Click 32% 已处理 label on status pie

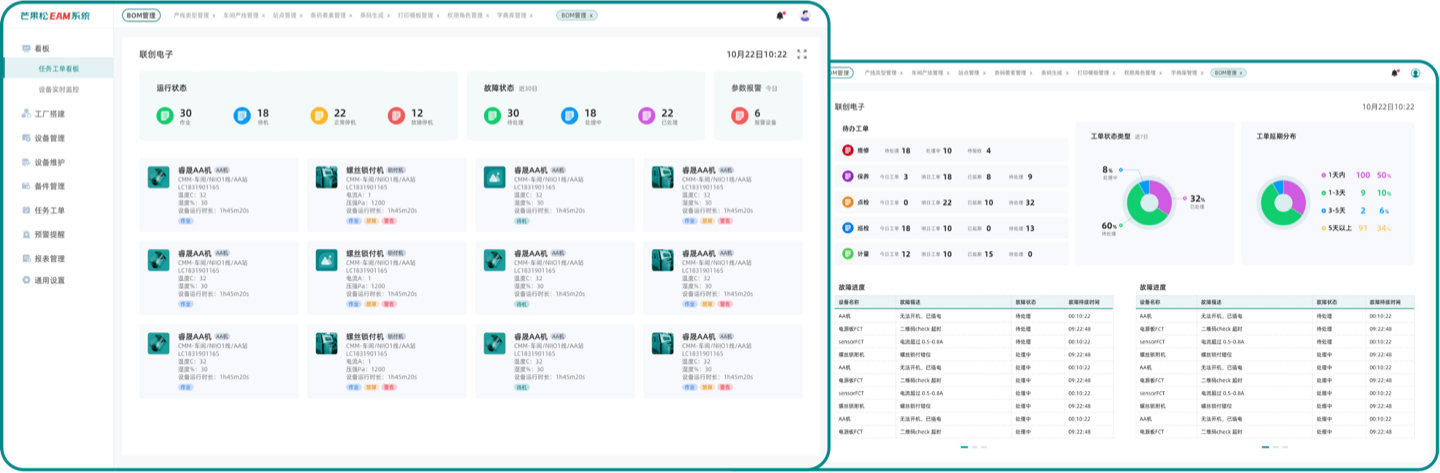1197,201
